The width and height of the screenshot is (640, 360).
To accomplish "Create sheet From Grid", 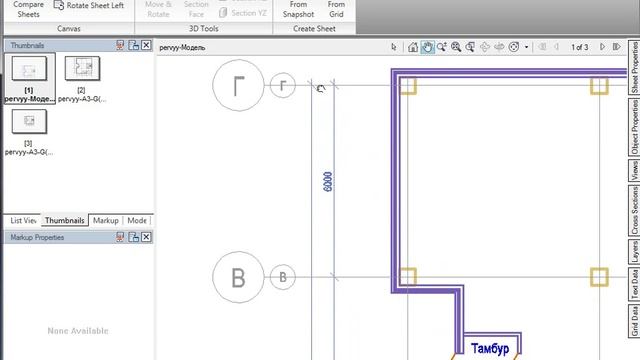I will pos(336,9).
